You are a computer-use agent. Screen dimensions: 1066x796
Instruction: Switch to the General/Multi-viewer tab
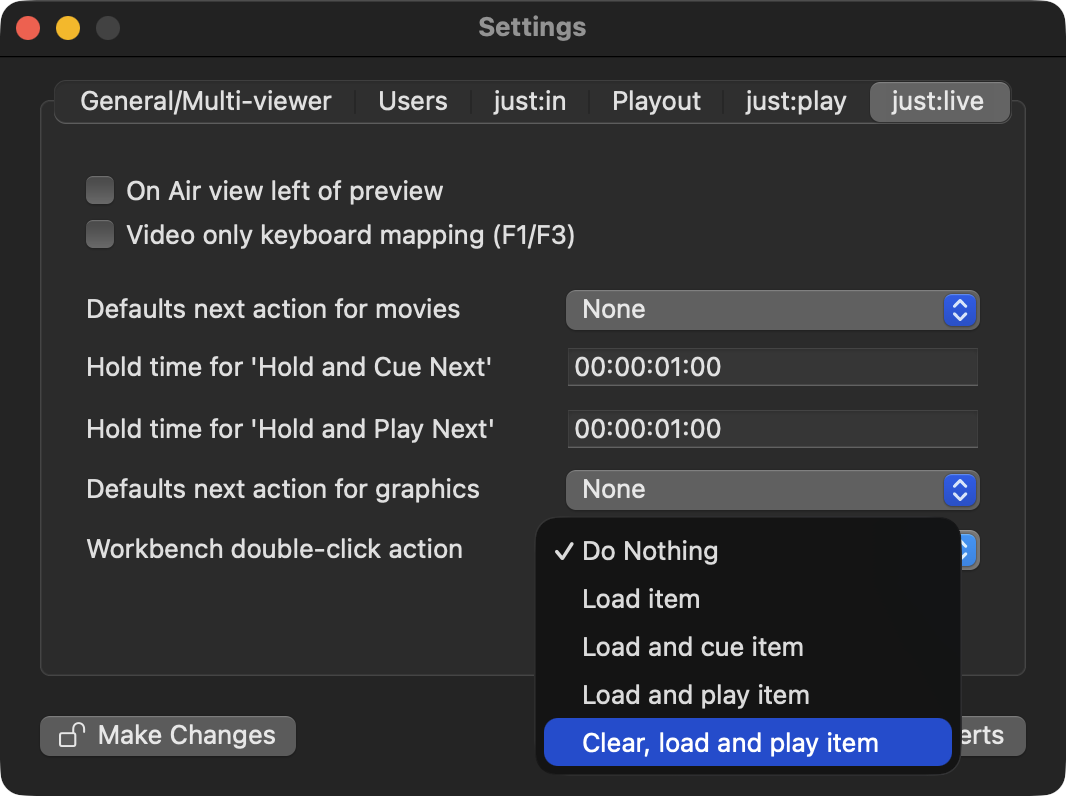point(206,102)
